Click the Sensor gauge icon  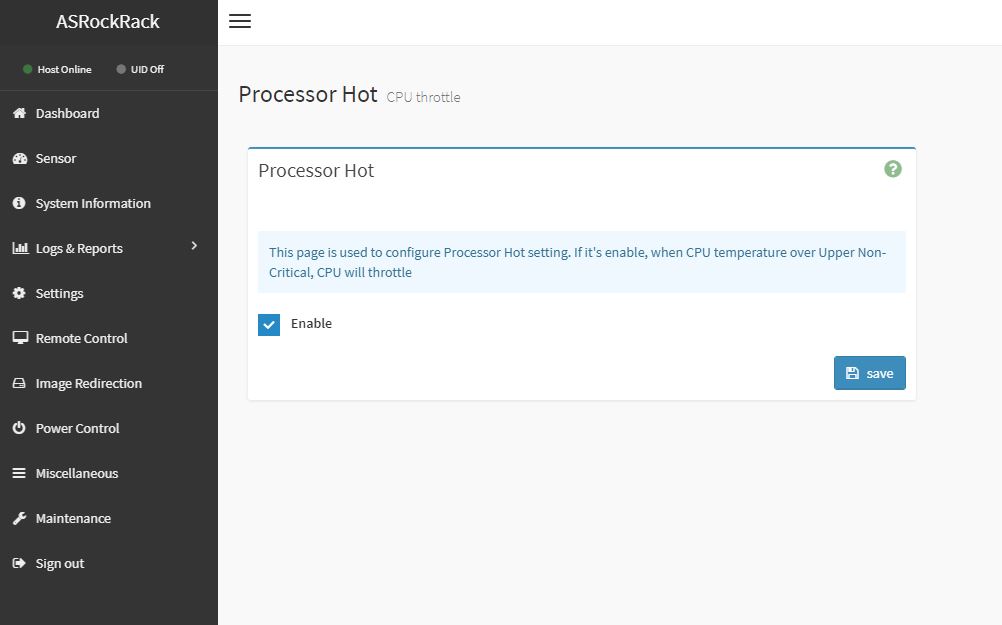click(x=19, y=158)
